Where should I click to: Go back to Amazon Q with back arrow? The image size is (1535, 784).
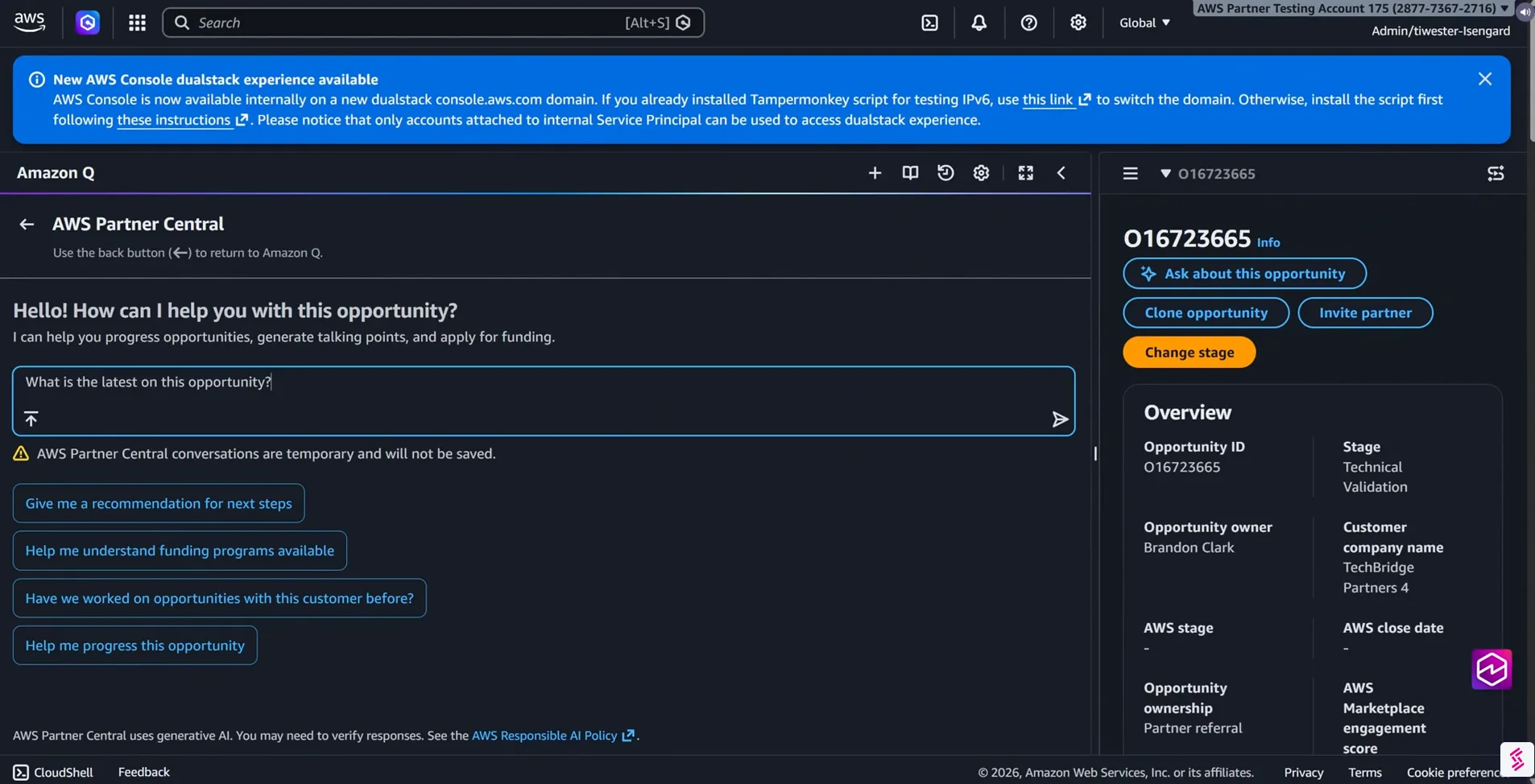pos(27,225)
